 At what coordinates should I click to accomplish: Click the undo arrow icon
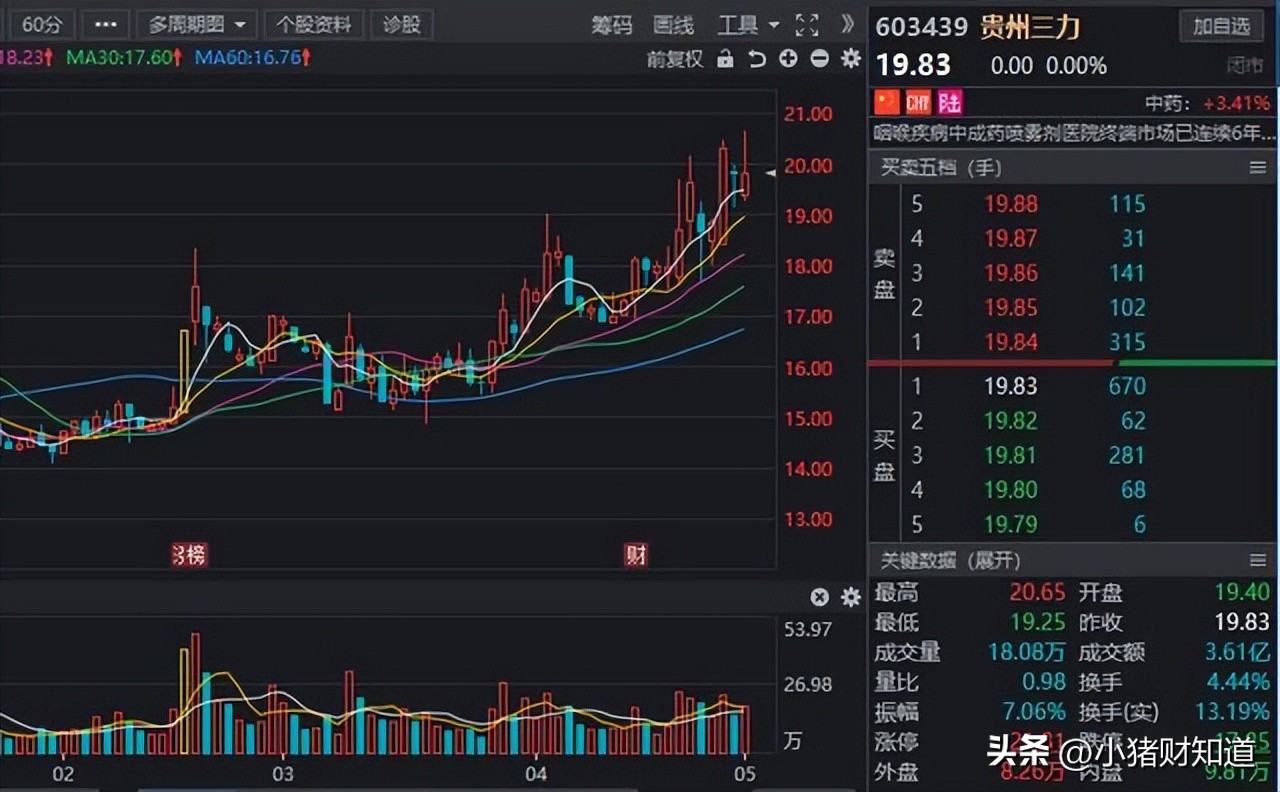click(757, 58)
